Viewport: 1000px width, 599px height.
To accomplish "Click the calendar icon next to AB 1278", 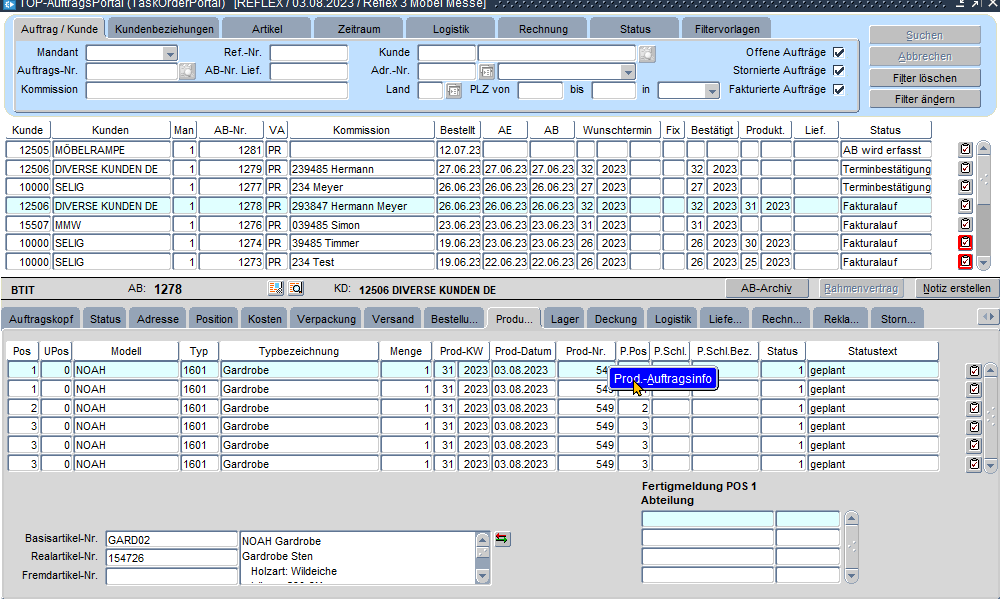I will (x=277, y=289).
